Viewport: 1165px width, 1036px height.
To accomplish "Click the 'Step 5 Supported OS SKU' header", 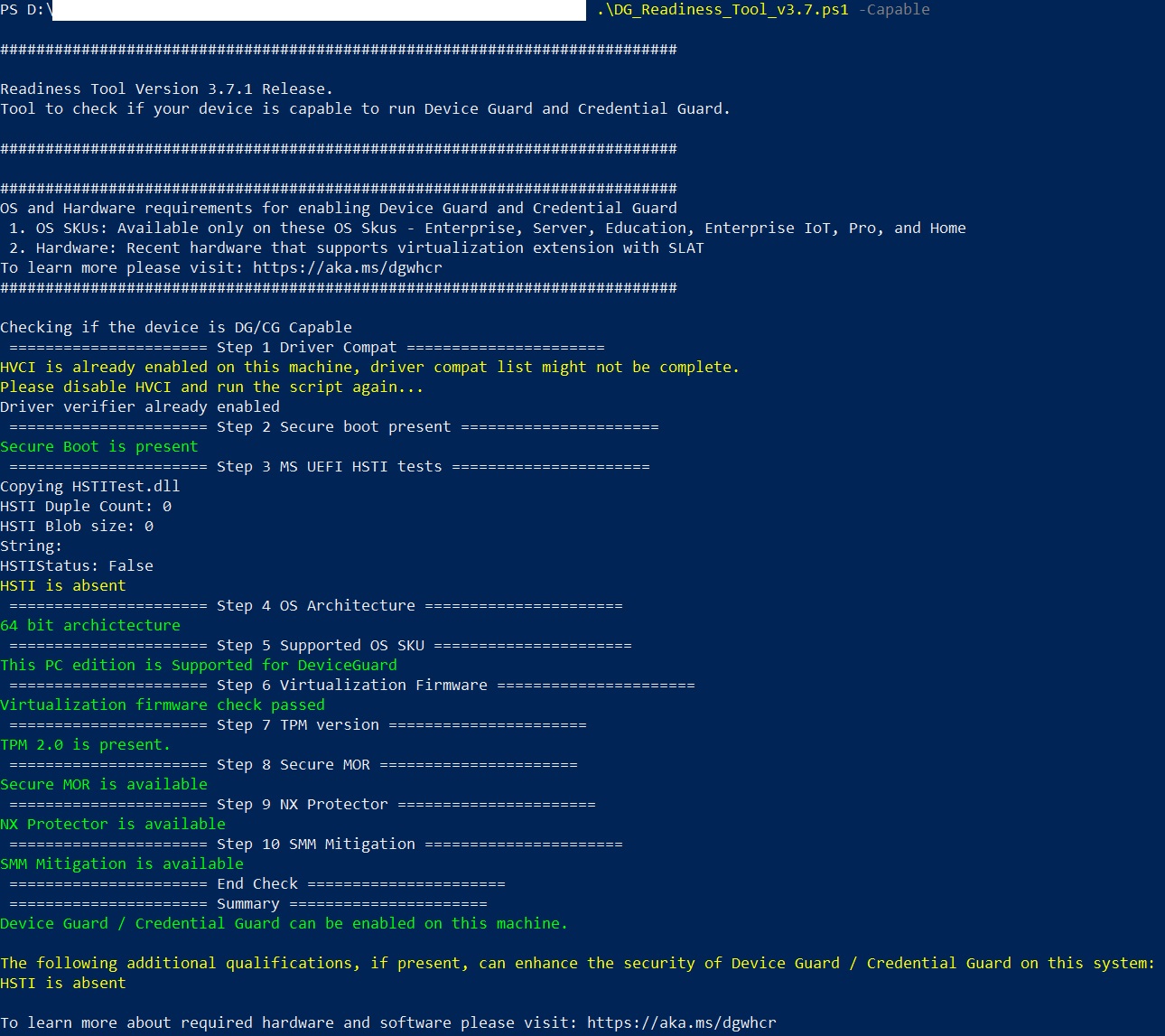I will [x=321, y=645].
